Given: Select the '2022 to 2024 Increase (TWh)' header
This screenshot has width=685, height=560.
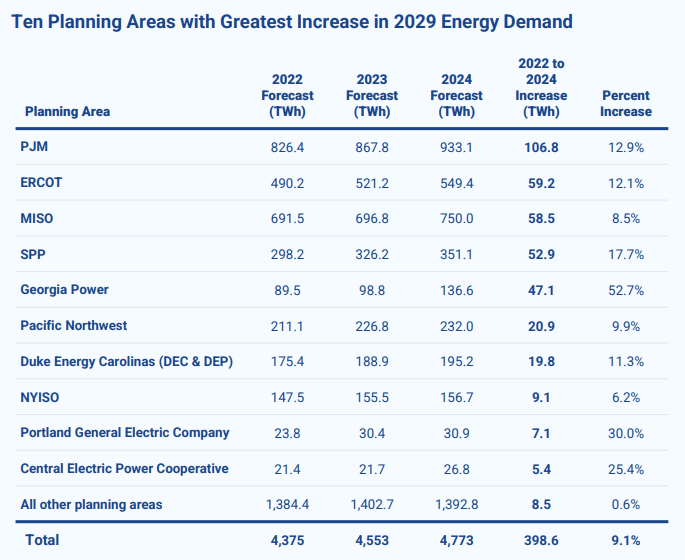Looking at the screenshot, I should [x=541, y=87].
